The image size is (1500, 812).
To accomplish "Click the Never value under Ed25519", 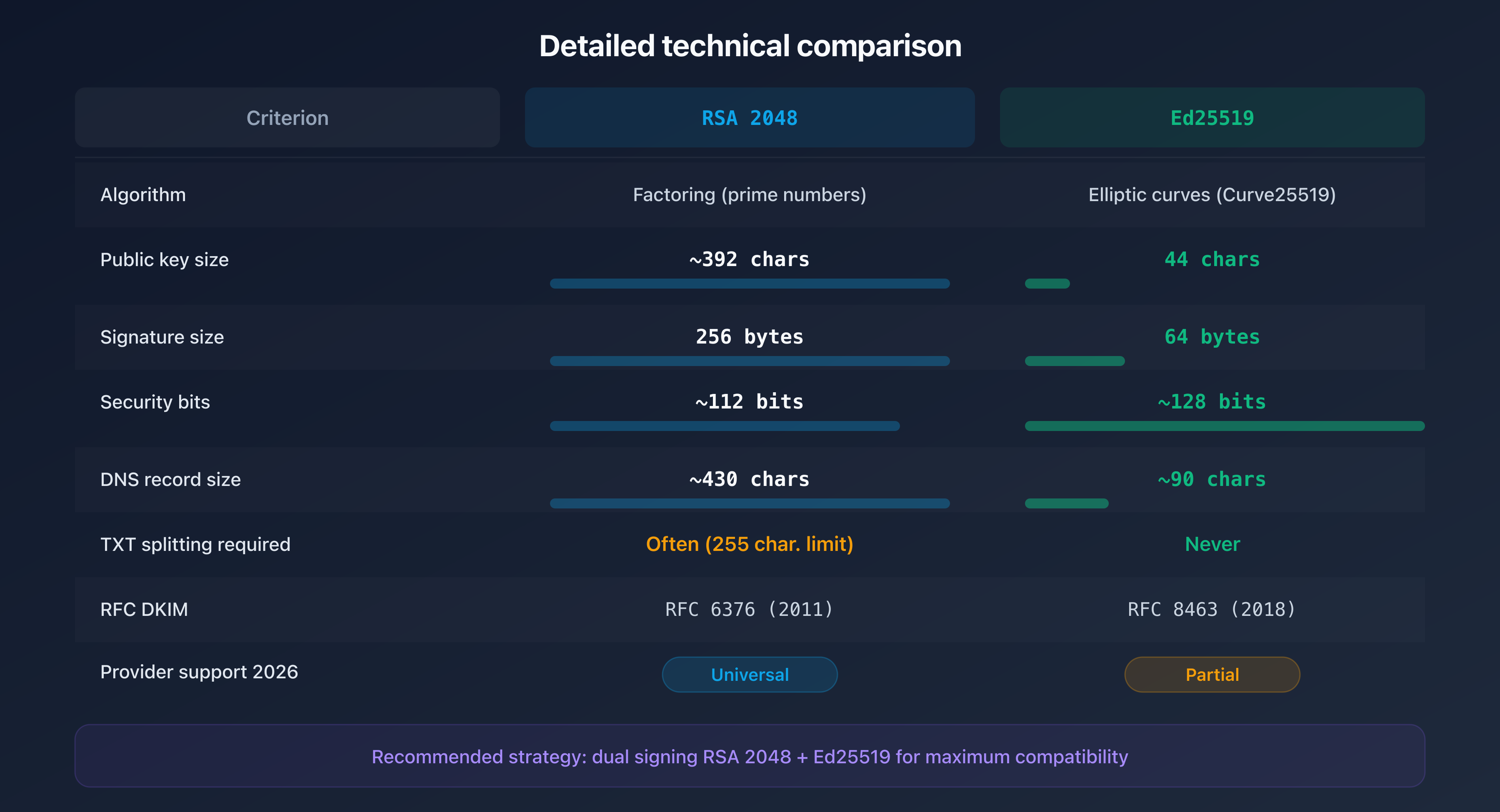I will coord(1212,544).
